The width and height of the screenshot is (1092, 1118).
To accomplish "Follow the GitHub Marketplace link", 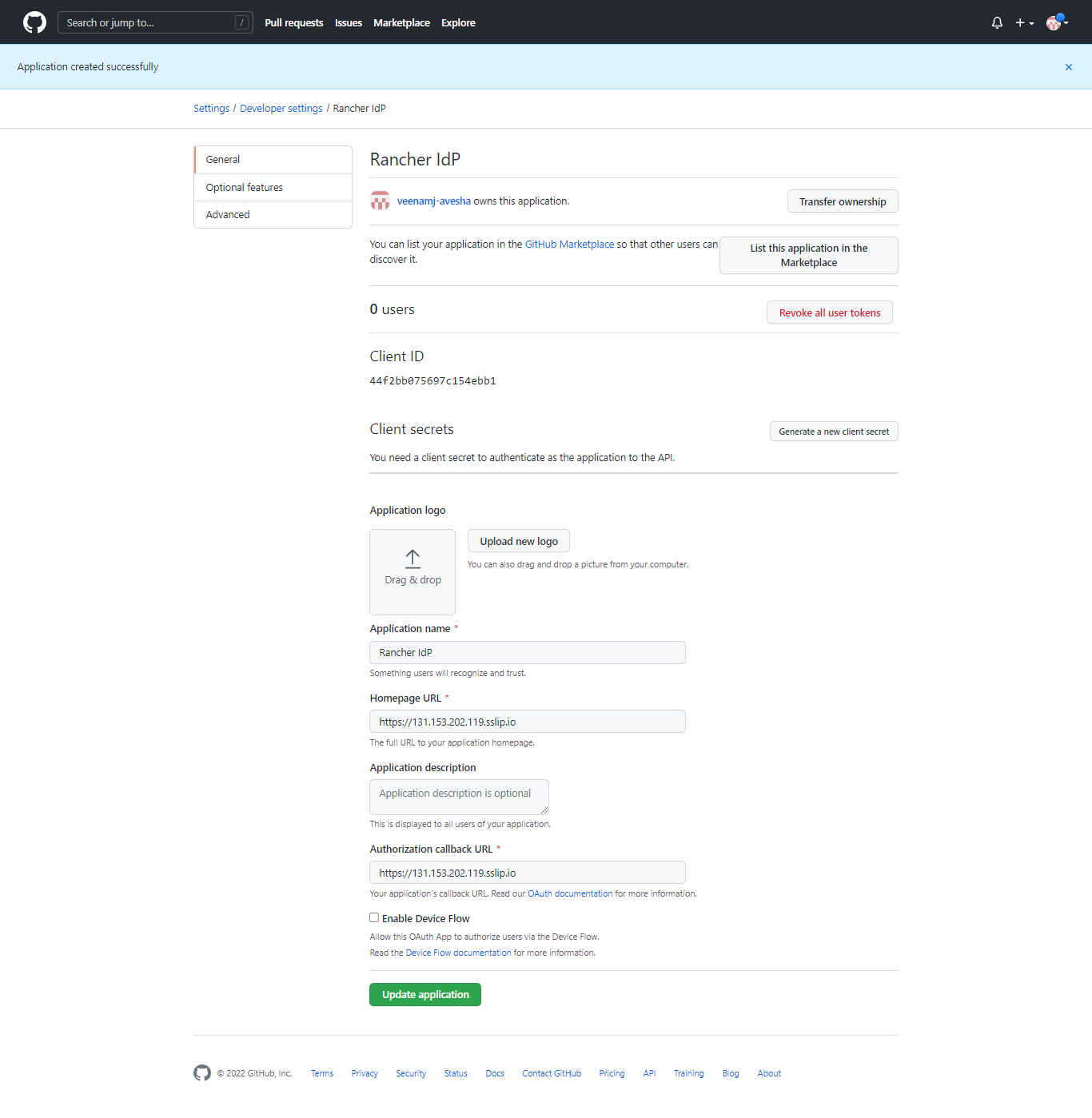I will pos(569,245).
